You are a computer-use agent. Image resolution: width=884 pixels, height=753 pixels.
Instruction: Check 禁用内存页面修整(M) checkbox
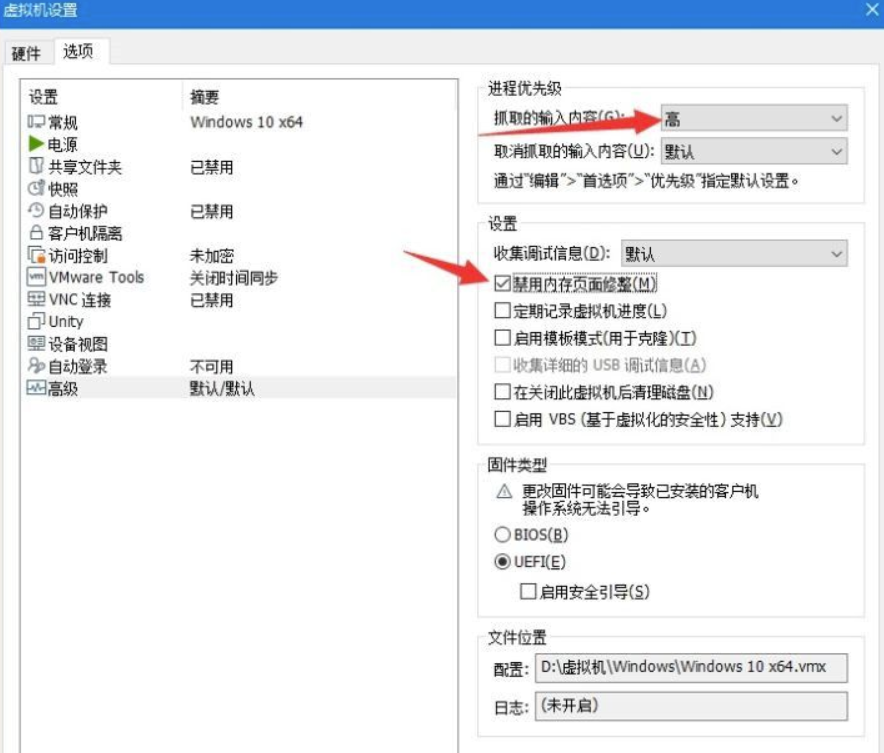[x=502, y=284]
